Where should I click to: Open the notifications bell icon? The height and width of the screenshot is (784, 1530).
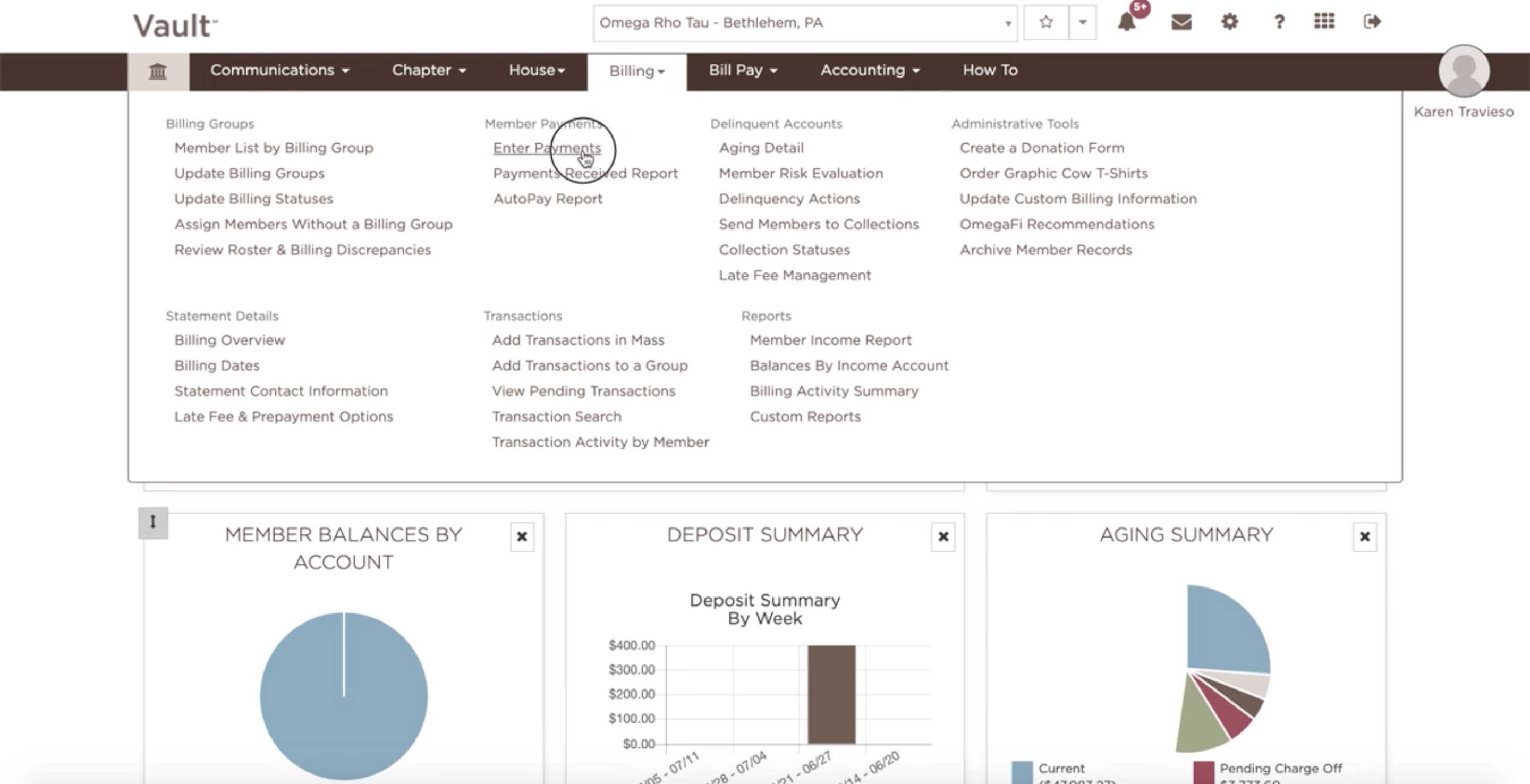[1127, 22]
